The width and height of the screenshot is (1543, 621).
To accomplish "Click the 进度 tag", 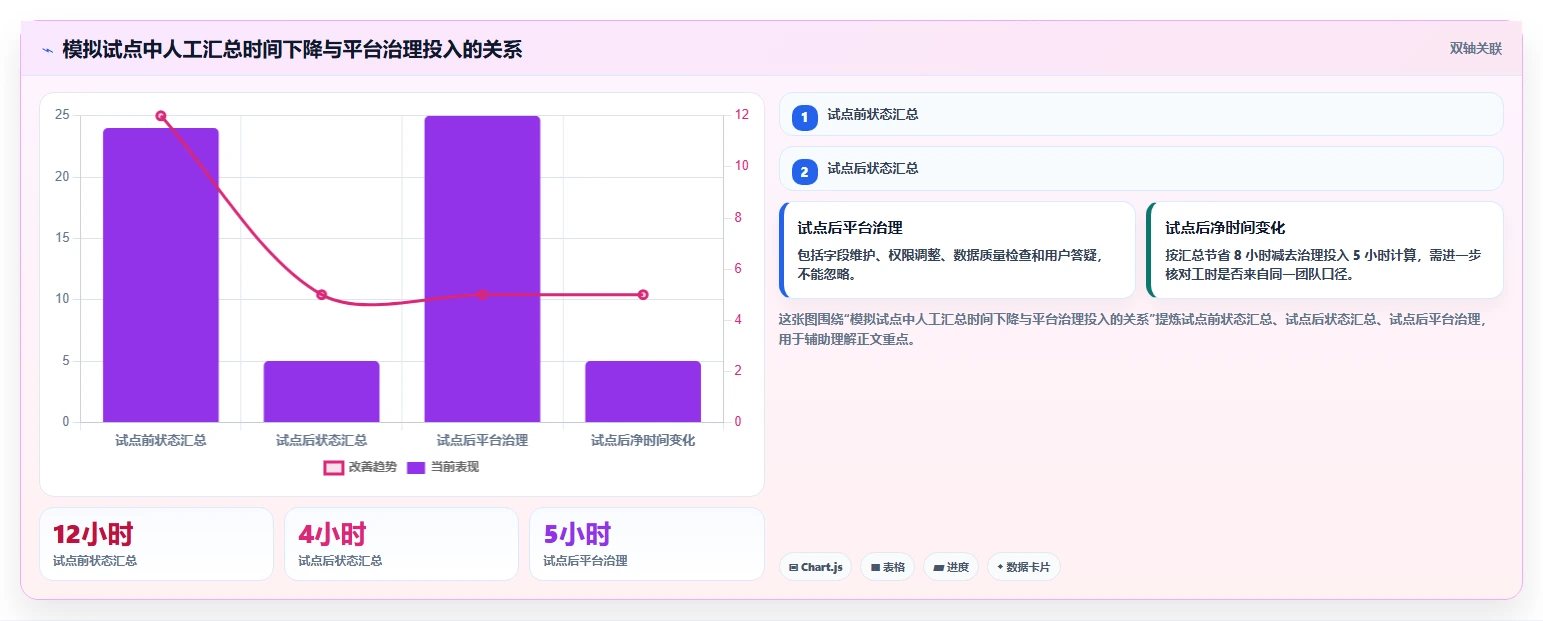I will [x=951, y=567].
